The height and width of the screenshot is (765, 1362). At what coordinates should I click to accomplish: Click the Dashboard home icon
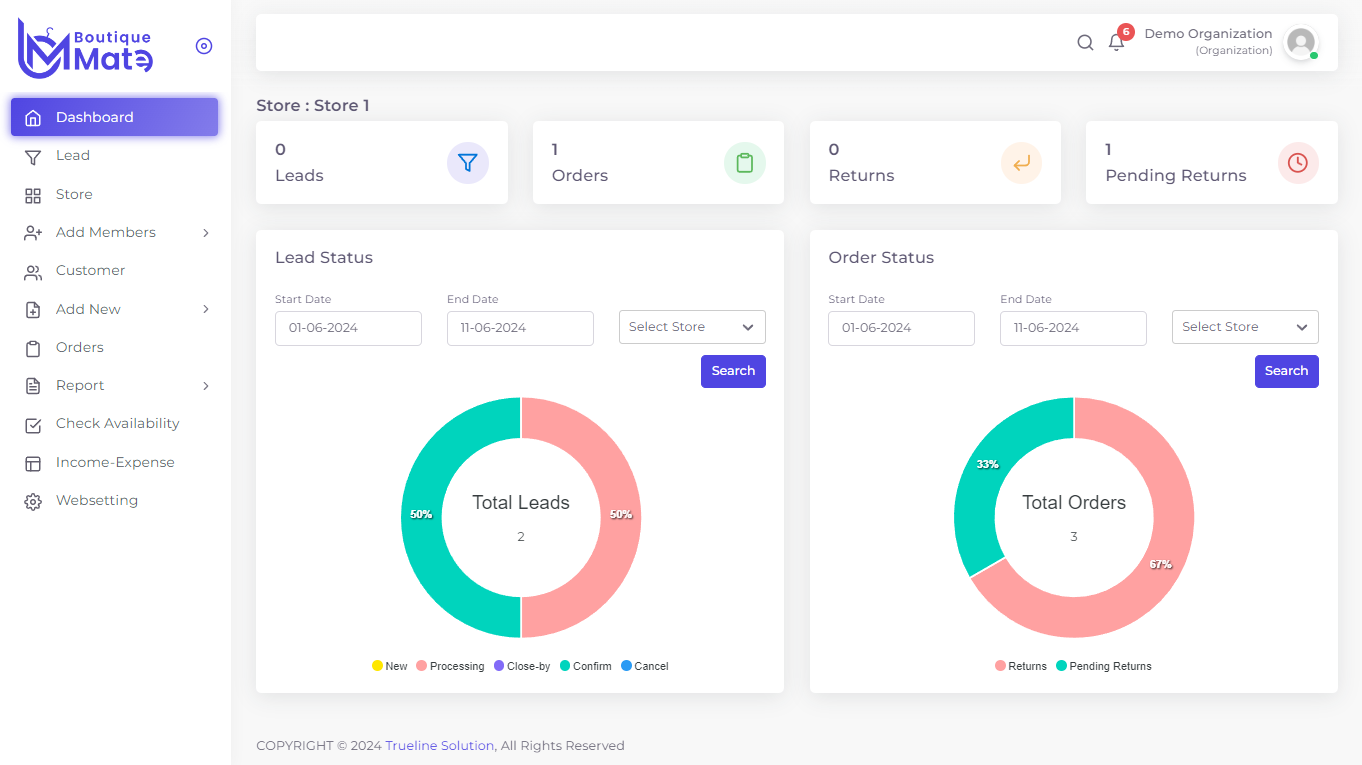pos(33,118)
